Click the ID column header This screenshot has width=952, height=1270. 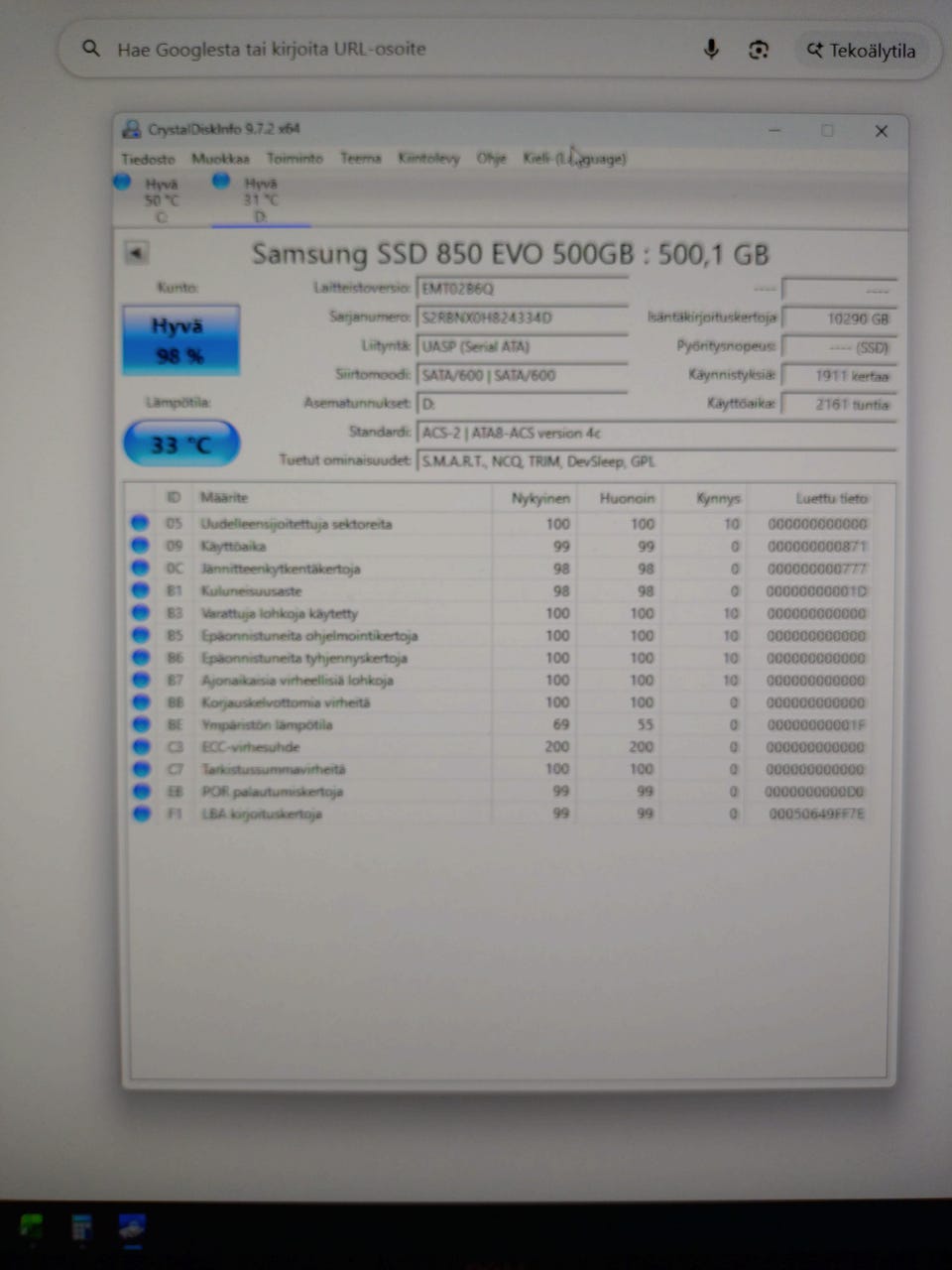coord(174,497)
